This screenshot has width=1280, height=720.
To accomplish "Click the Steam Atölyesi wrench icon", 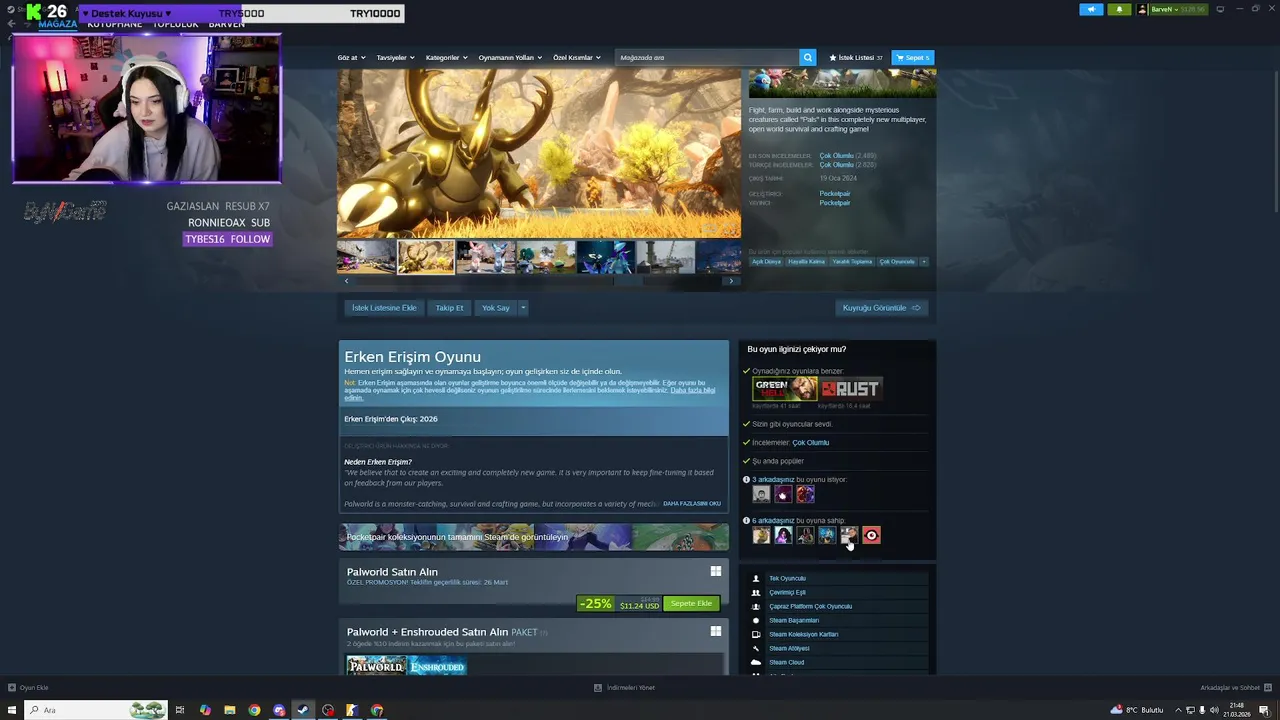I will [756, 648].
